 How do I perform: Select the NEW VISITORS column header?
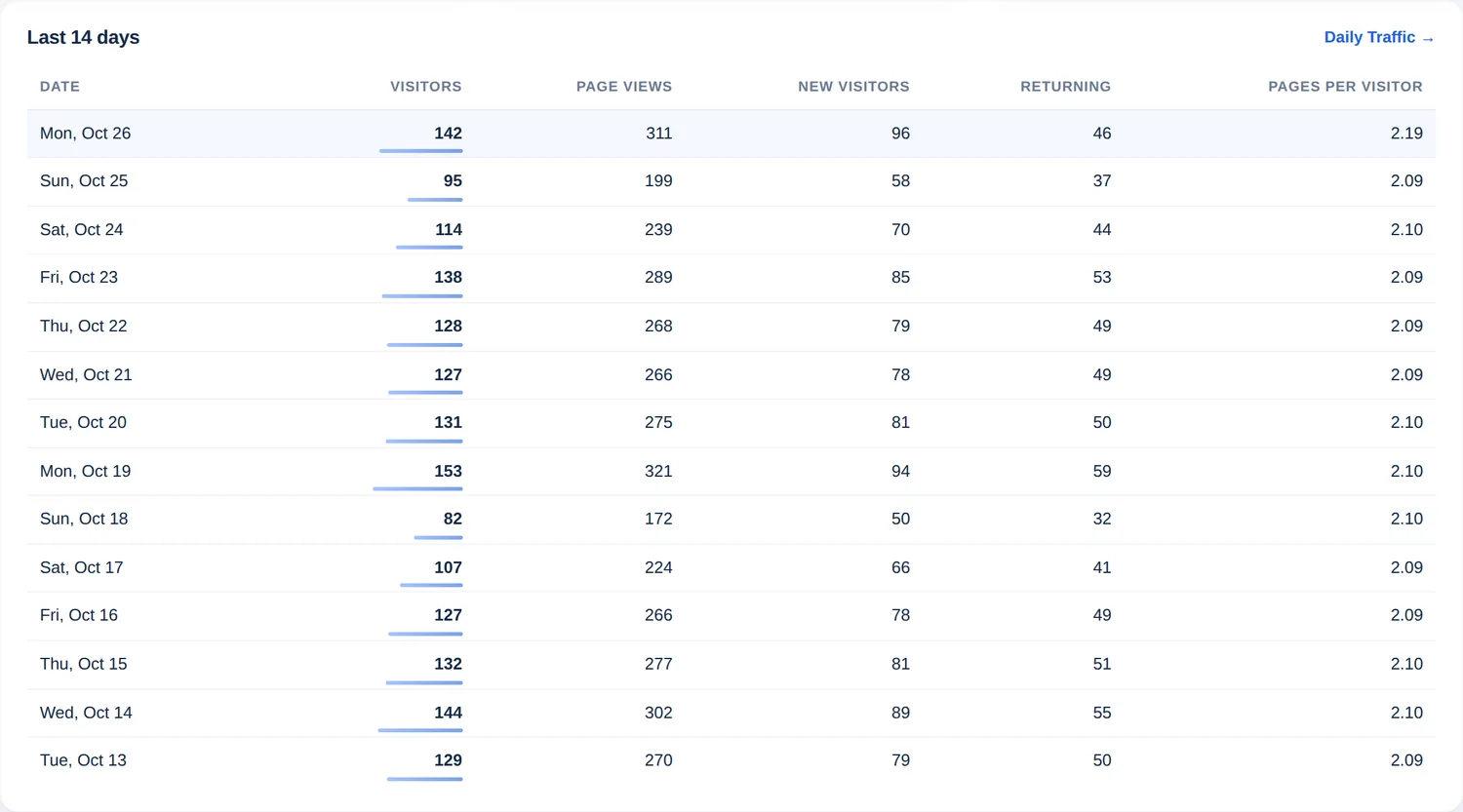pos(853,87)
